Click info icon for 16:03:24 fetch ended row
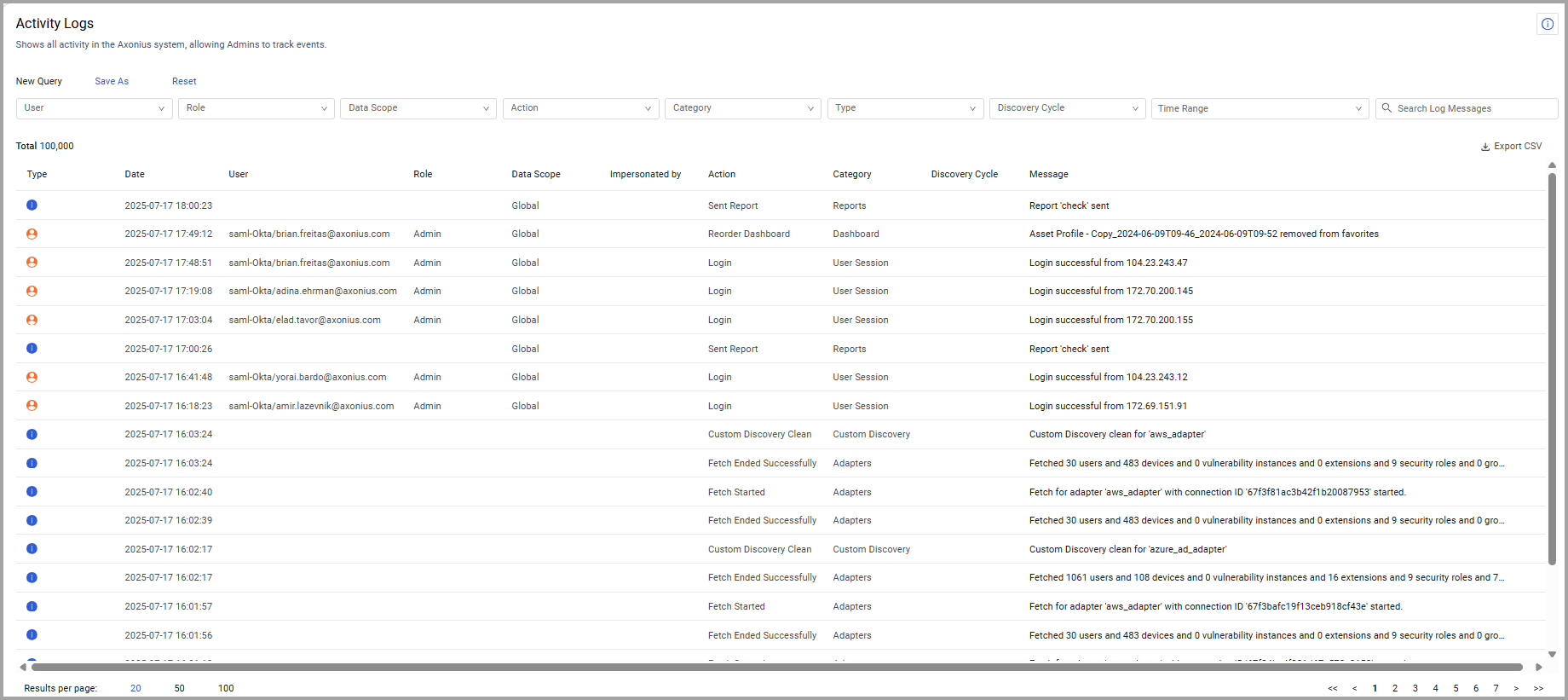 [x=32, y=463]
